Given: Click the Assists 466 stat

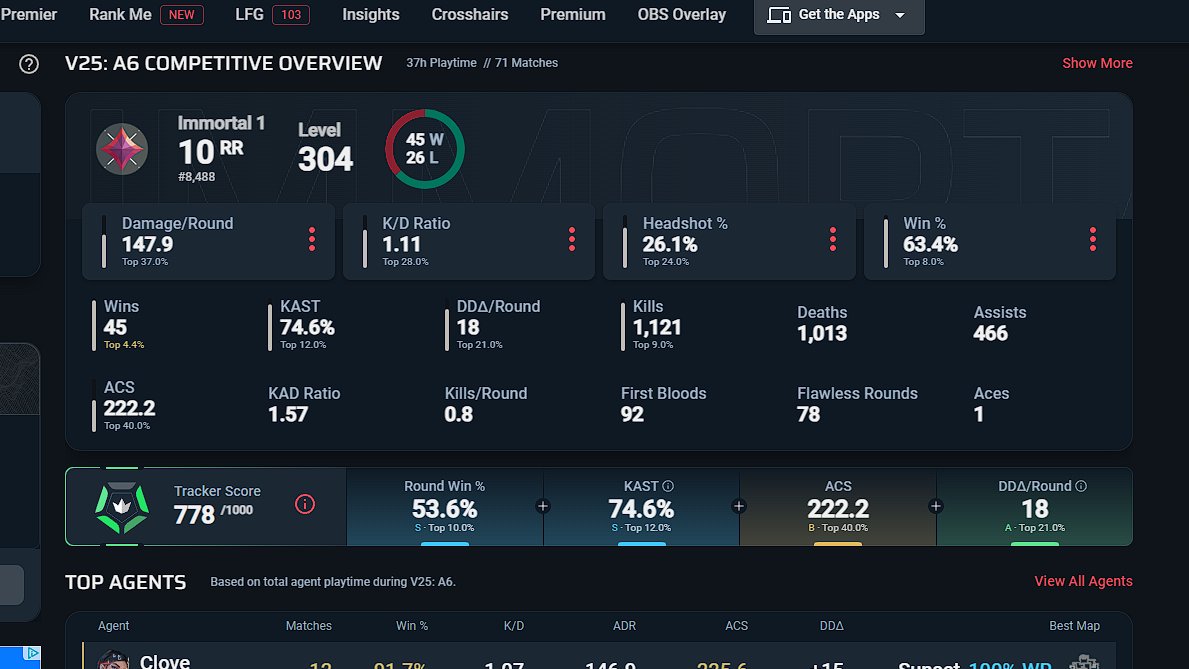Looking at the screenshot, I should tap(999, 323).
